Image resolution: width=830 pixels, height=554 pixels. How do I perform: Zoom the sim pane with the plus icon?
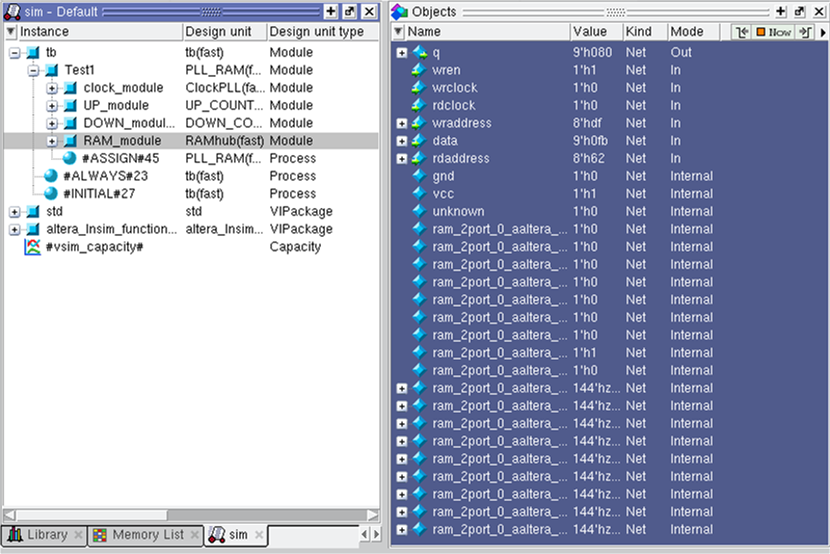(x=331, y=11)
